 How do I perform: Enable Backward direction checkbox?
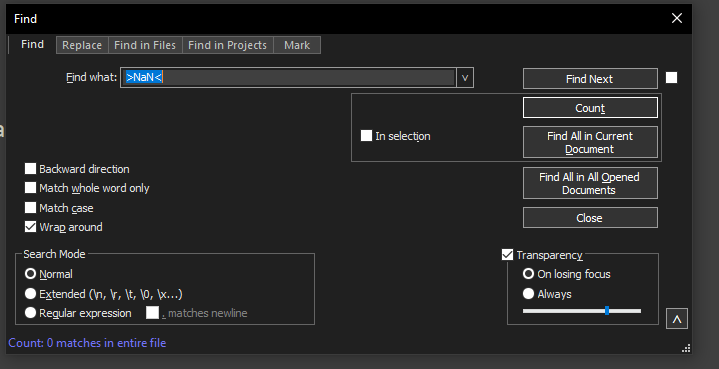pos(30,169)
